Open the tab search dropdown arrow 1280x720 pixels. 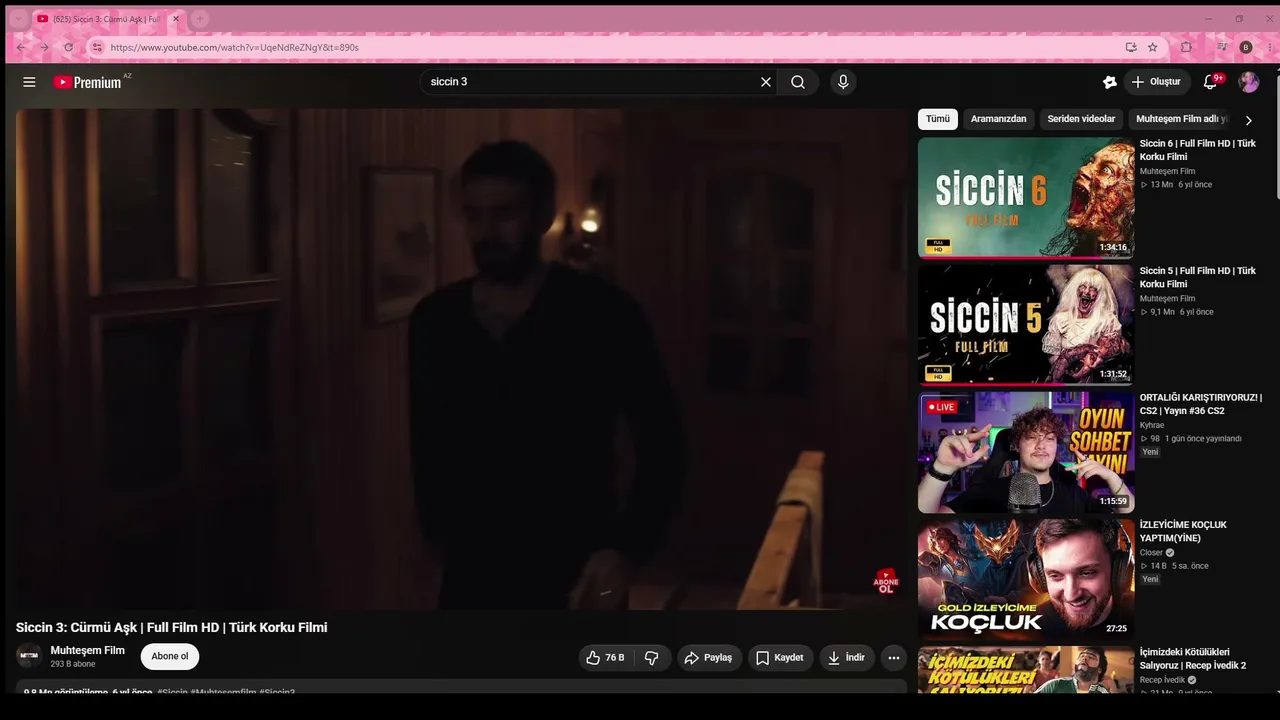tap(18, 19)
